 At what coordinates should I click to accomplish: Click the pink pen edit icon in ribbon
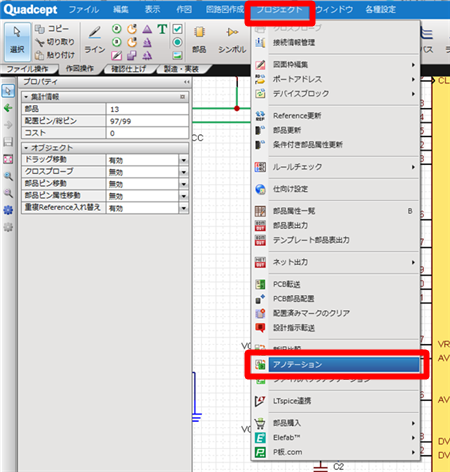coord(116,55)
